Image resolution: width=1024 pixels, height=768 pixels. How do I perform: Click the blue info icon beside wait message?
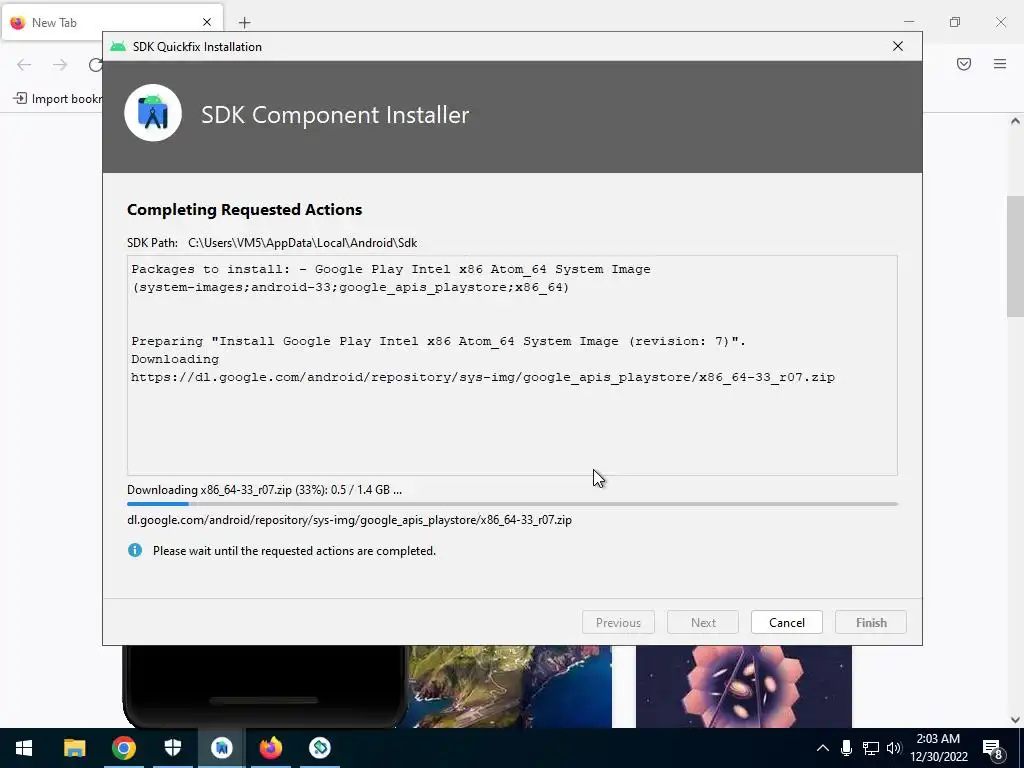tap(135, 551)
